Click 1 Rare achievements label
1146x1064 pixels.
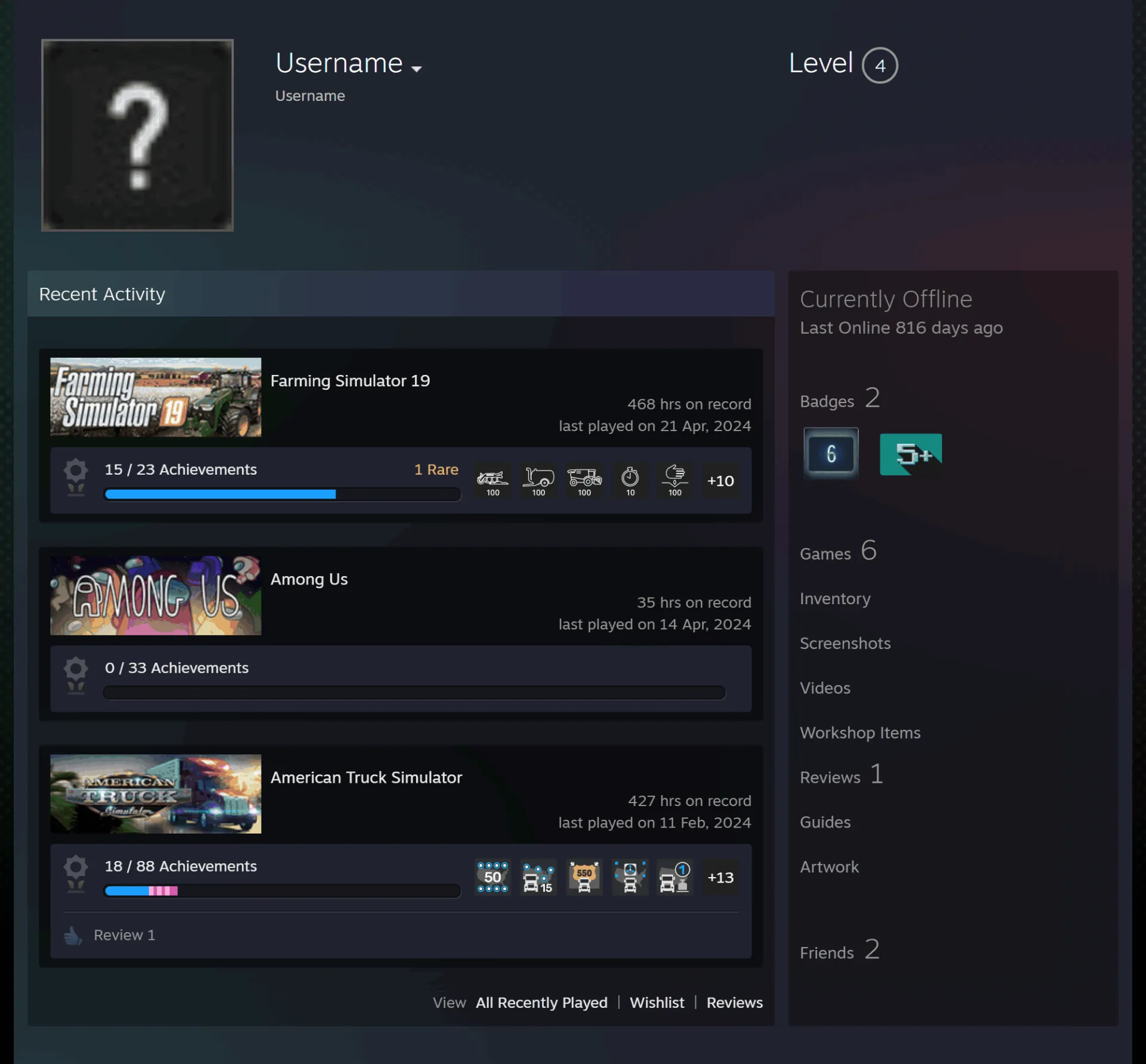(436, 469)
